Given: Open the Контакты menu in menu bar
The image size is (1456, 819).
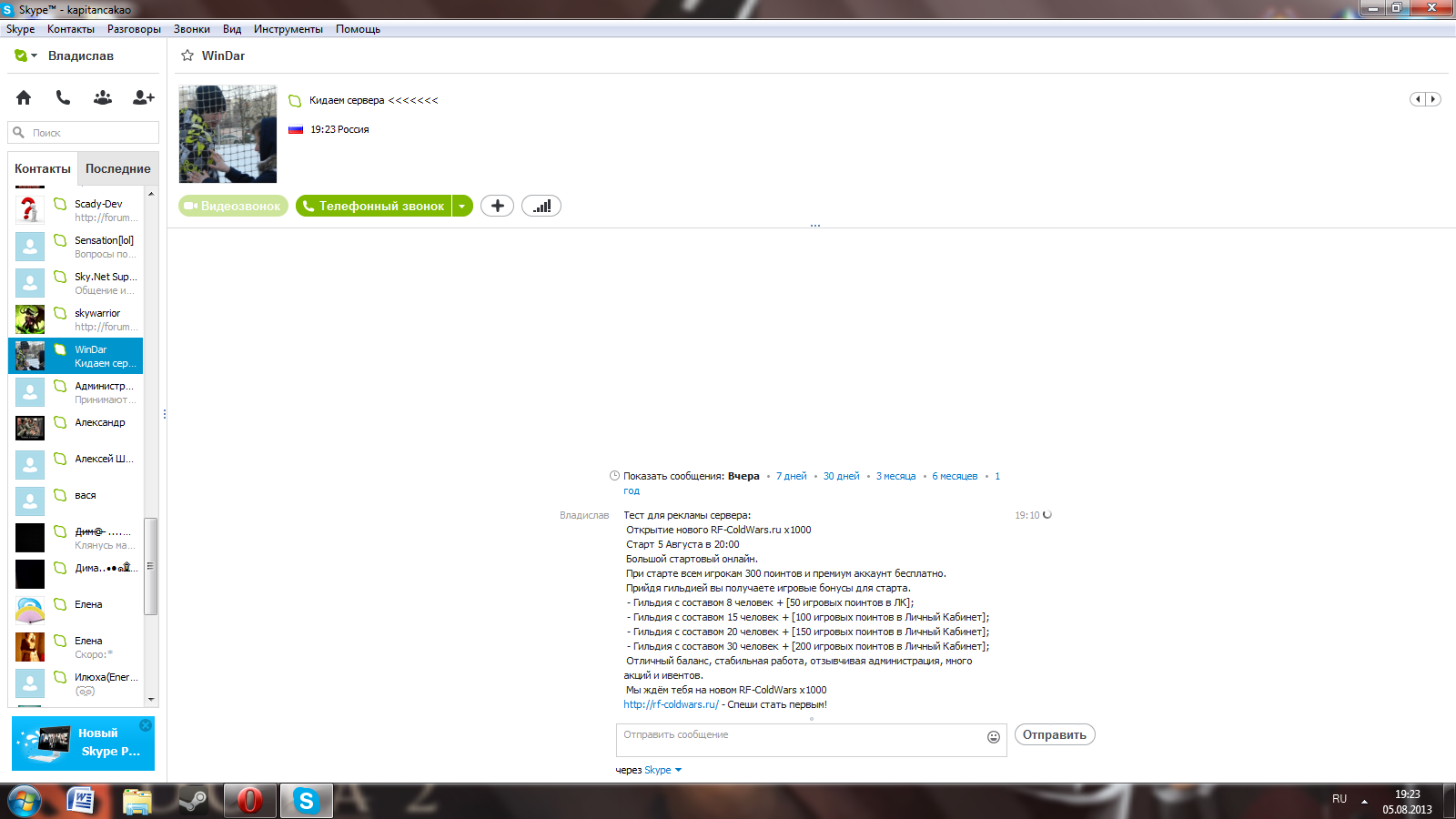Looking at the screenshot, I should click(71, 29).
